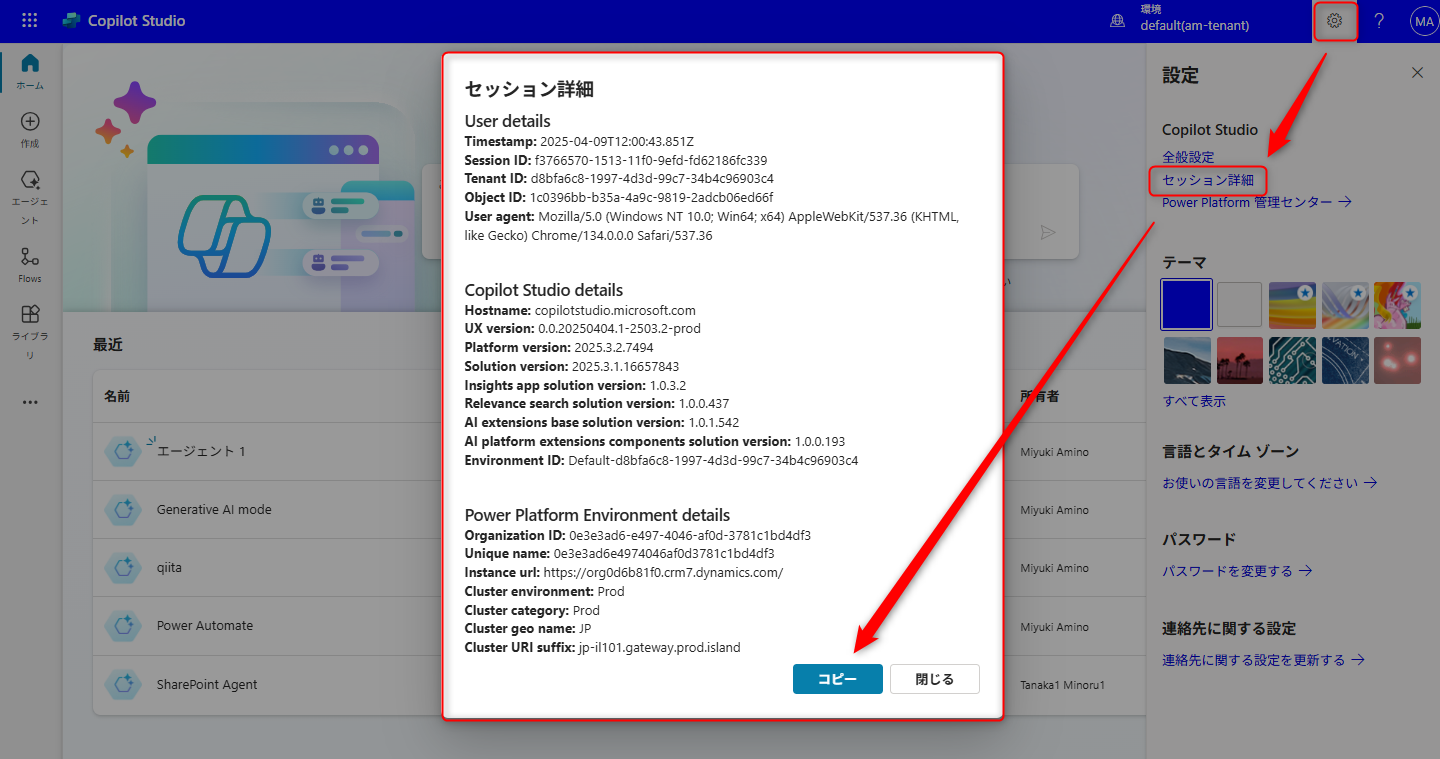Click the agent icon for Power Automate

(124, 626)
